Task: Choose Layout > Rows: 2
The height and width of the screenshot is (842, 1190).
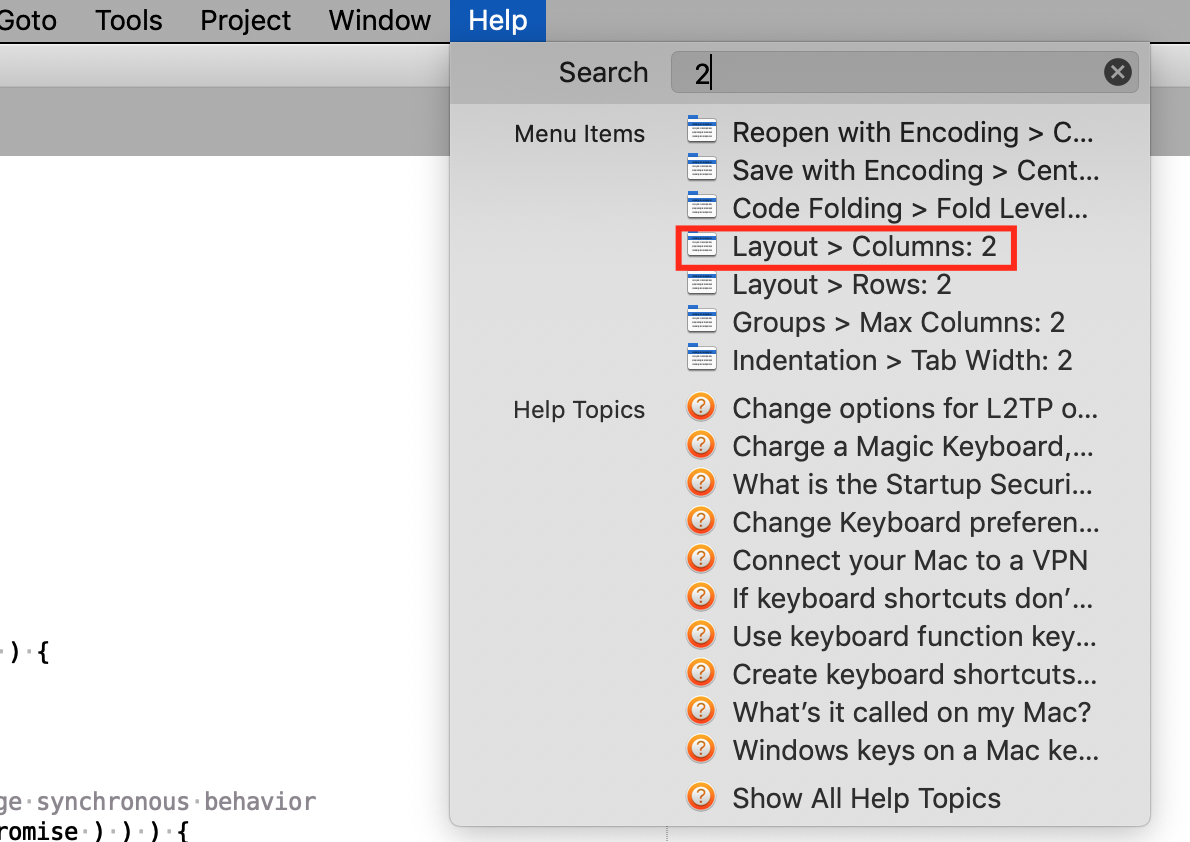Action: [x=841, y=285]
